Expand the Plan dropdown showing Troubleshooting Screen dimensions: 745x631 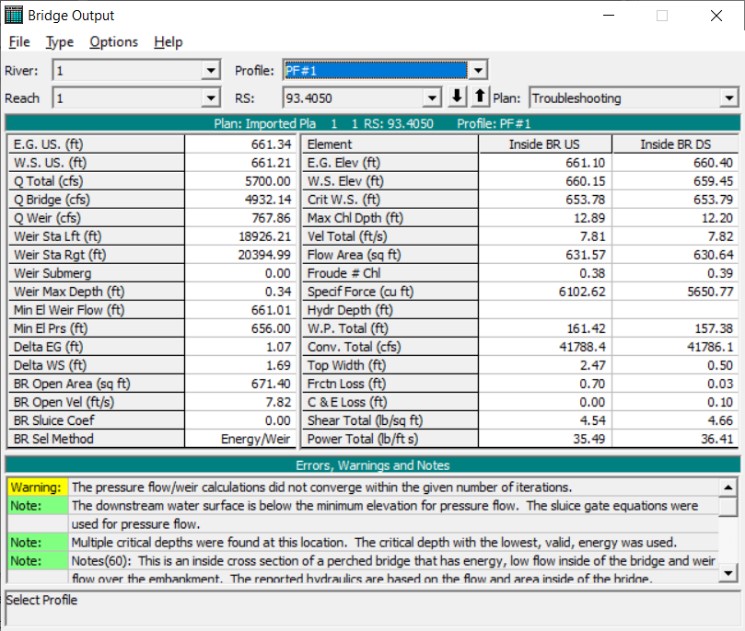[x=729, y=98]
